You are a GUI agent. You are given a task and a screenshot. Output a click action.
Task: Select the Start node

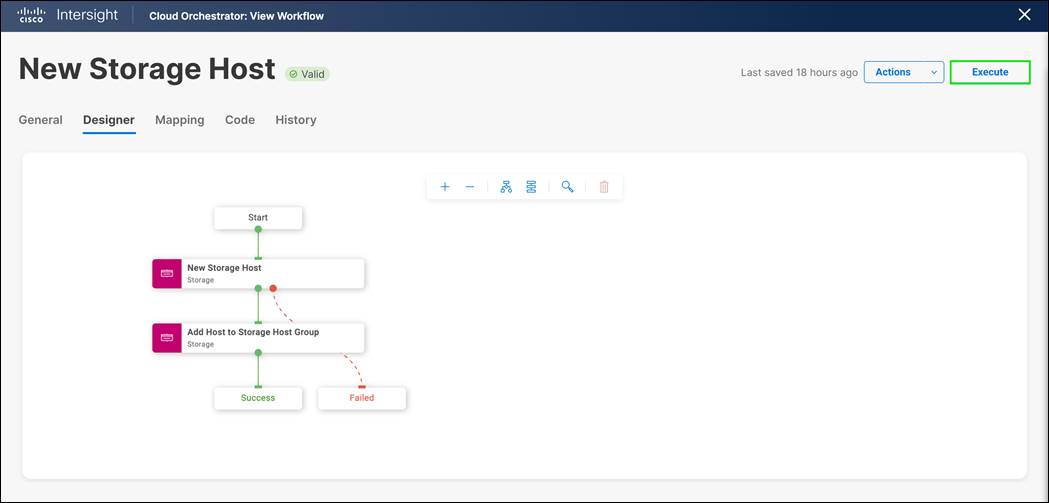pos(258,217)
